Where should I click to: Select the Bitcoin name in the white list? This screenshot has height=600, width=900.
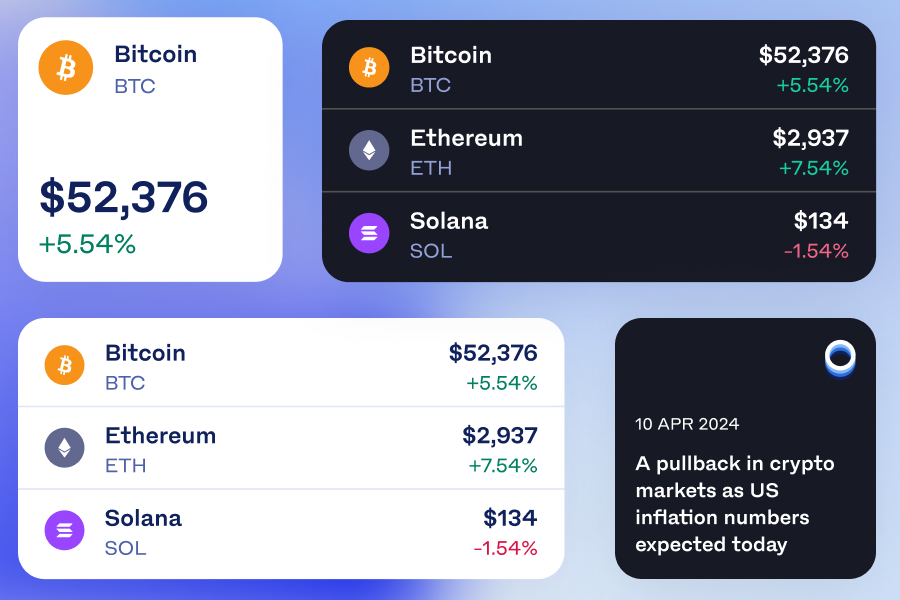point(145,353)
